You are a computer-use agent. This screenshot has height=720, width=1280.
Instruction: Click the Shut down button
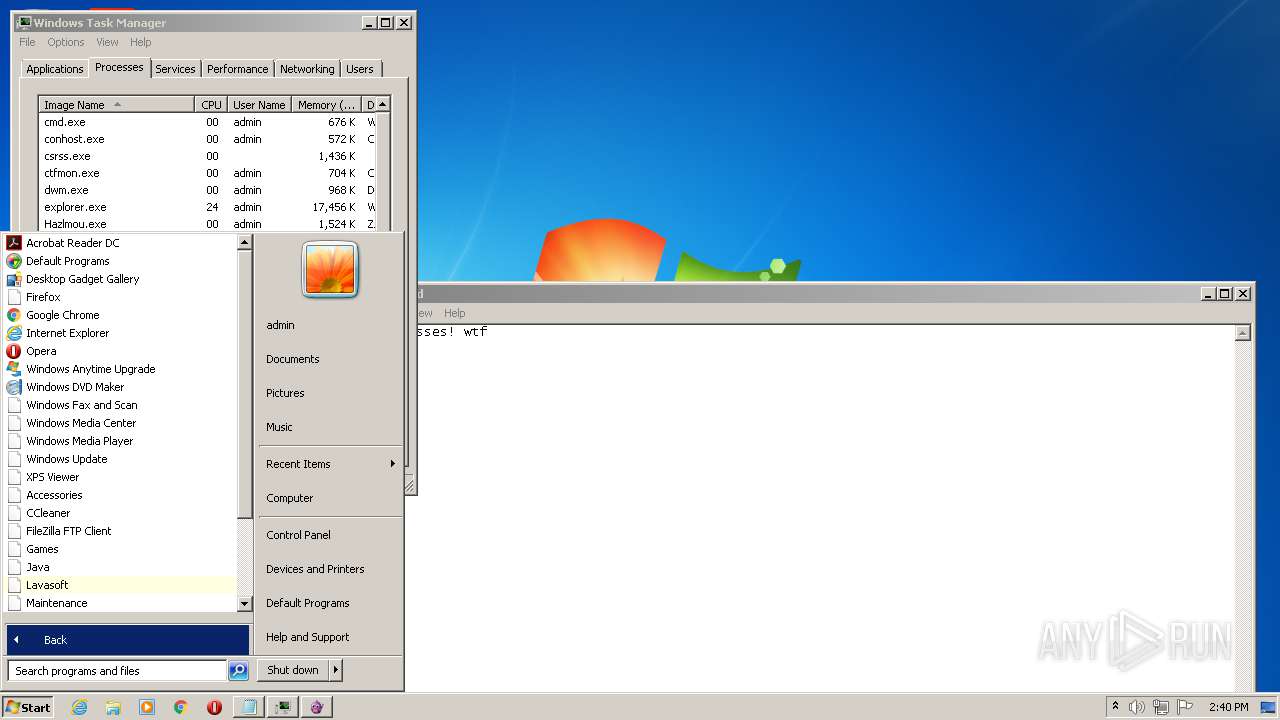[293, 670]
